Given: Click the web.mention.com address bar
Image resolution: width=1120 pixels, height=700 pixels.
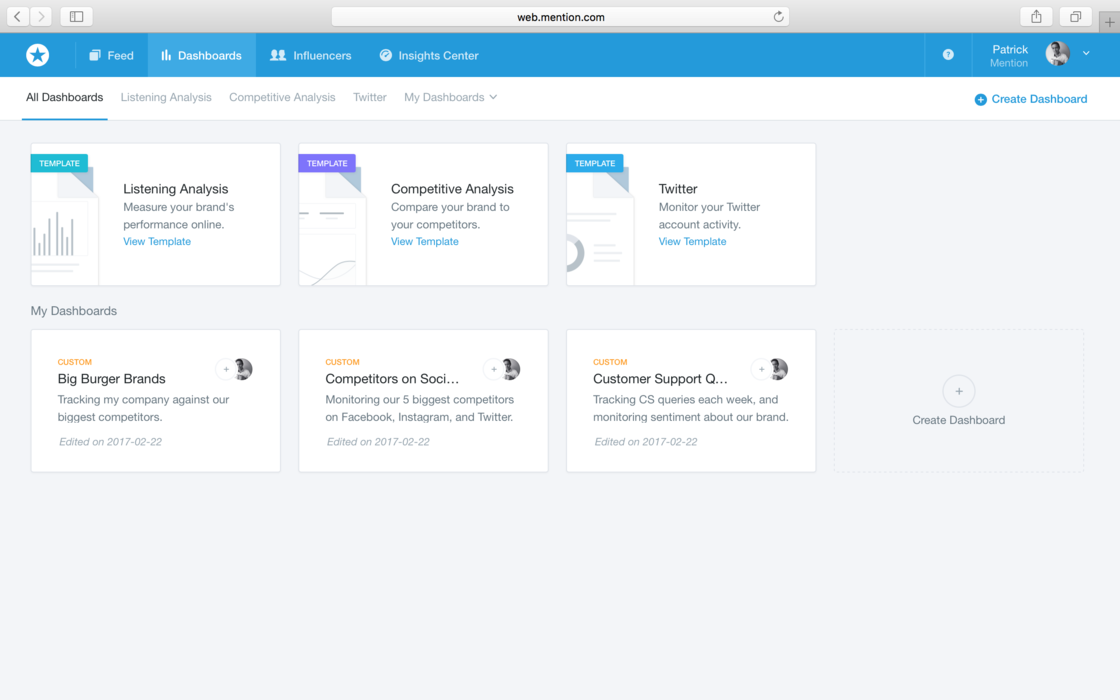Looking at the screenshot, I should (x=560, y=17).
